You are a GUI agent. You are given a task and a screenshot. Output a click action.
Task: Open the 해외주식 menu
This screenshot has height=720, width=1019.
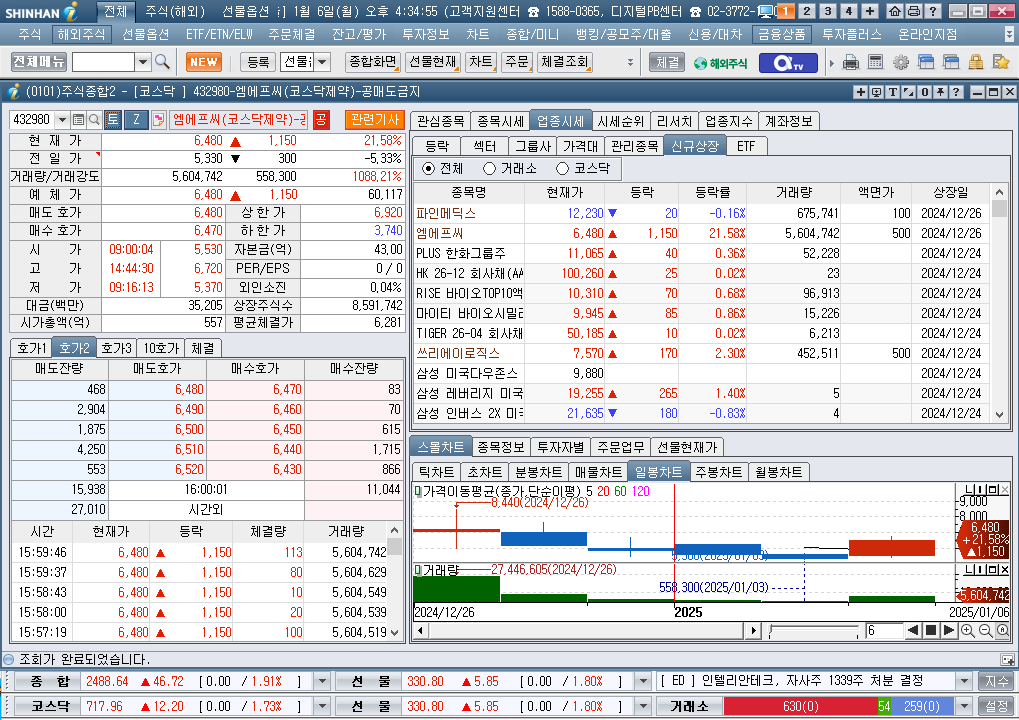point(81,34)
